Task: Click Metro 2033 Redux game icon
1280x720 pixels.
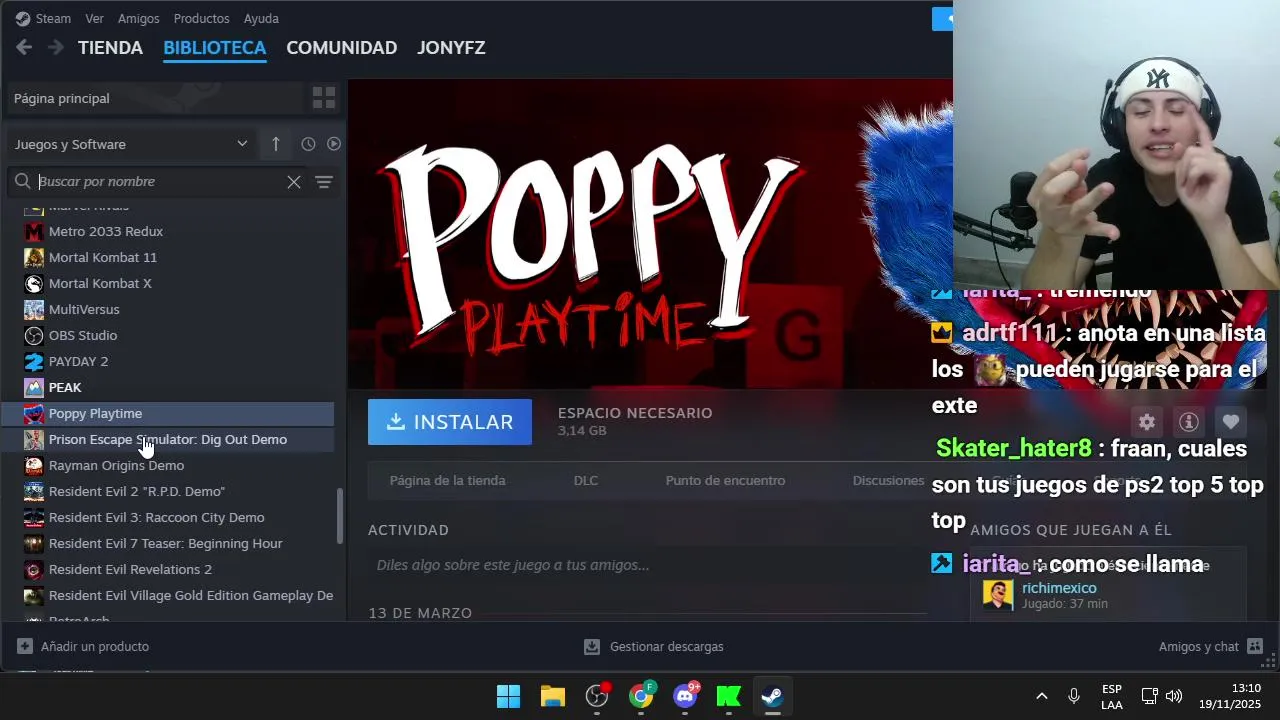Action: click(34, 231)
